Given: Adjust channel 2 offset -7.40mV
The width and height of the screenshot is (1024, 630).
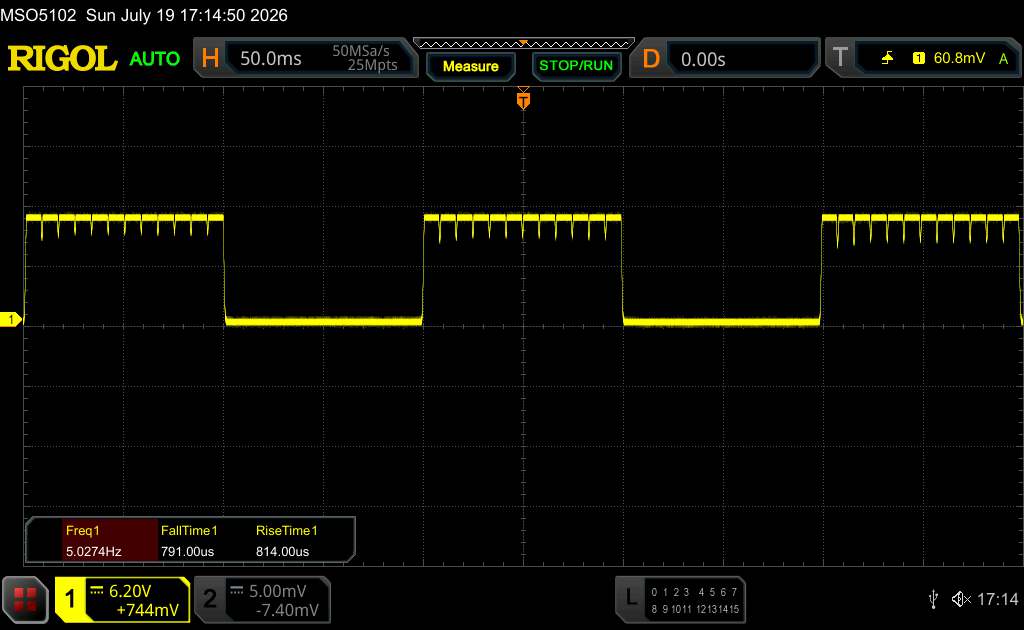Looking at the screenshot, I should [287, 610].
